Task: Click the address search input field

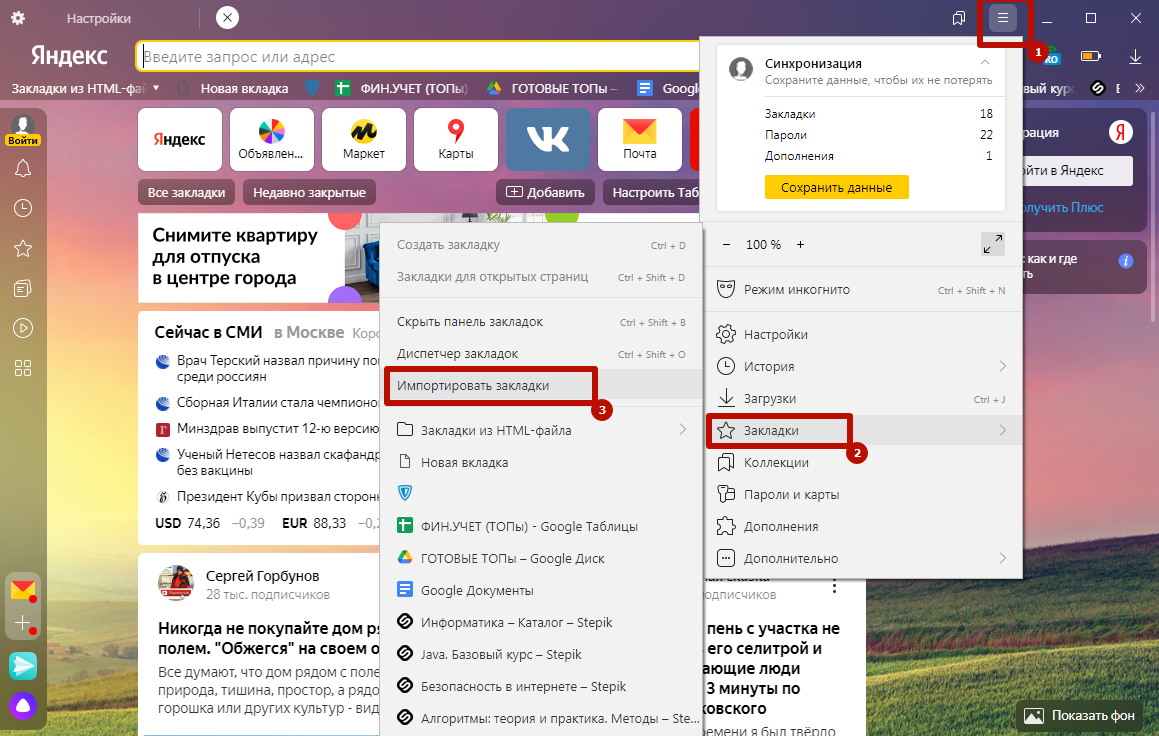Action: [420, 57]
